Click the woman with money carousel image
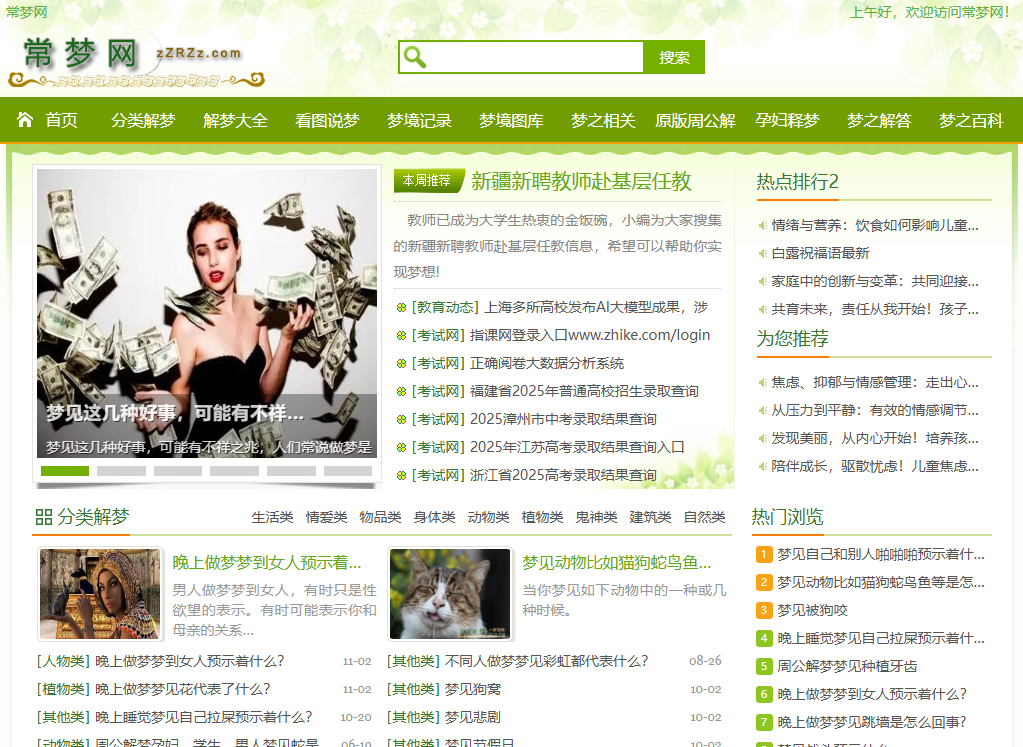The width and height of the screenshot is (1023, 747). click(x=207, y=300)
